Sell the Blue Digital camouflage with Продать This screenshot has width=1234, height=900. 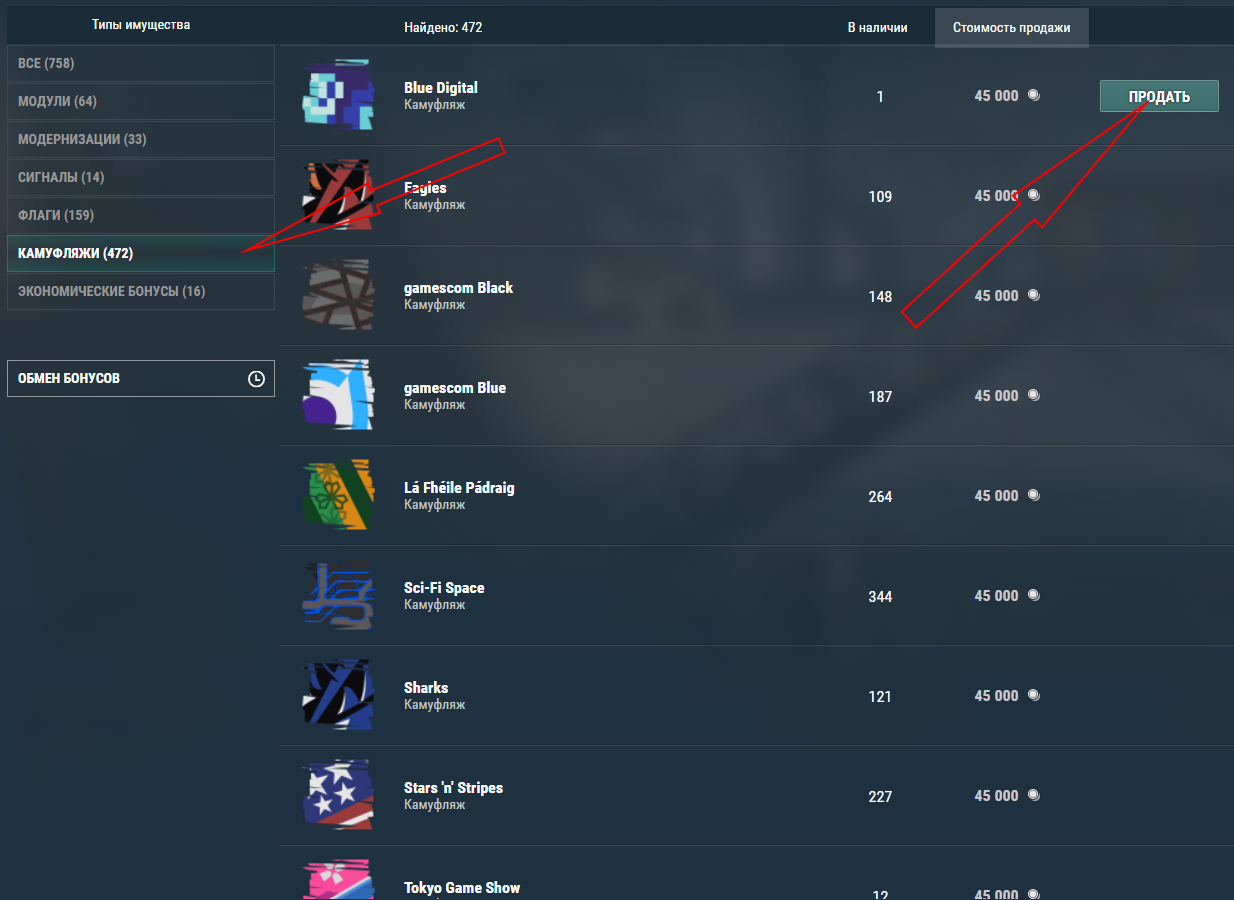click(x=1159, y=96)
